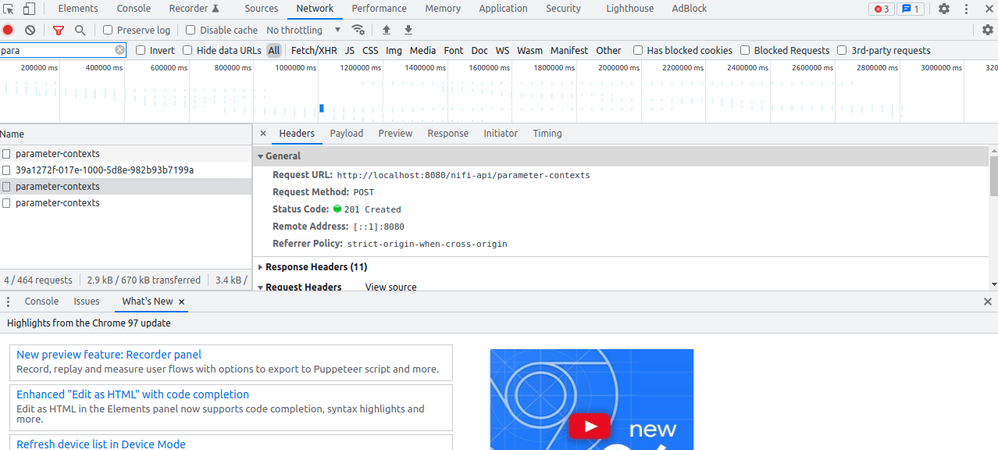
Task: Go to the Sources panel
Action: tap(261, 9)
